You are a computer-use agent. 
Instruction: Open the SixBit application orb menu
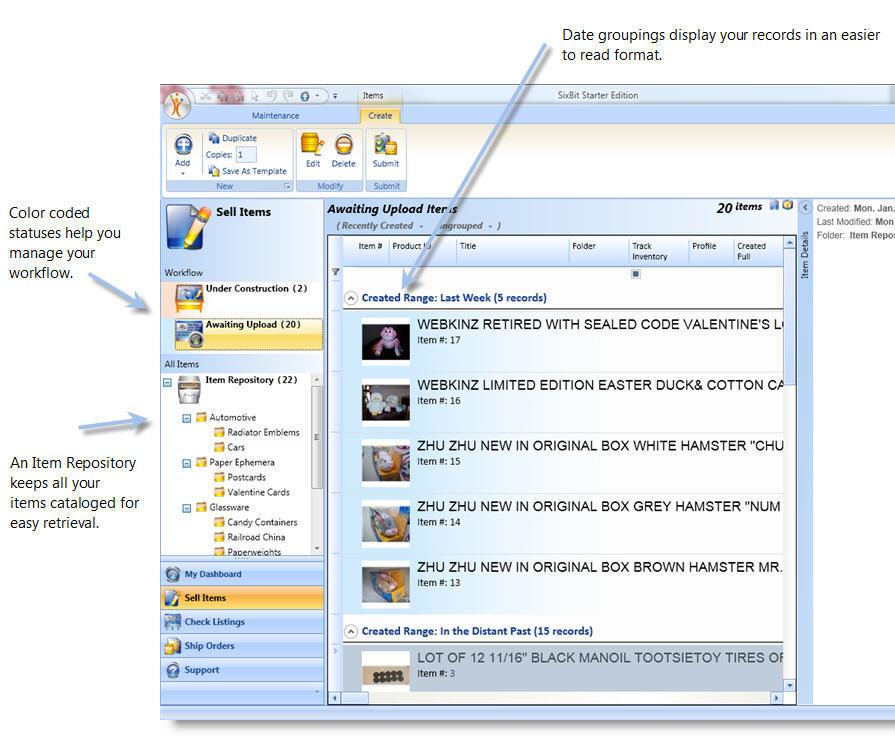pyautogui.click(x=177, y=105)
